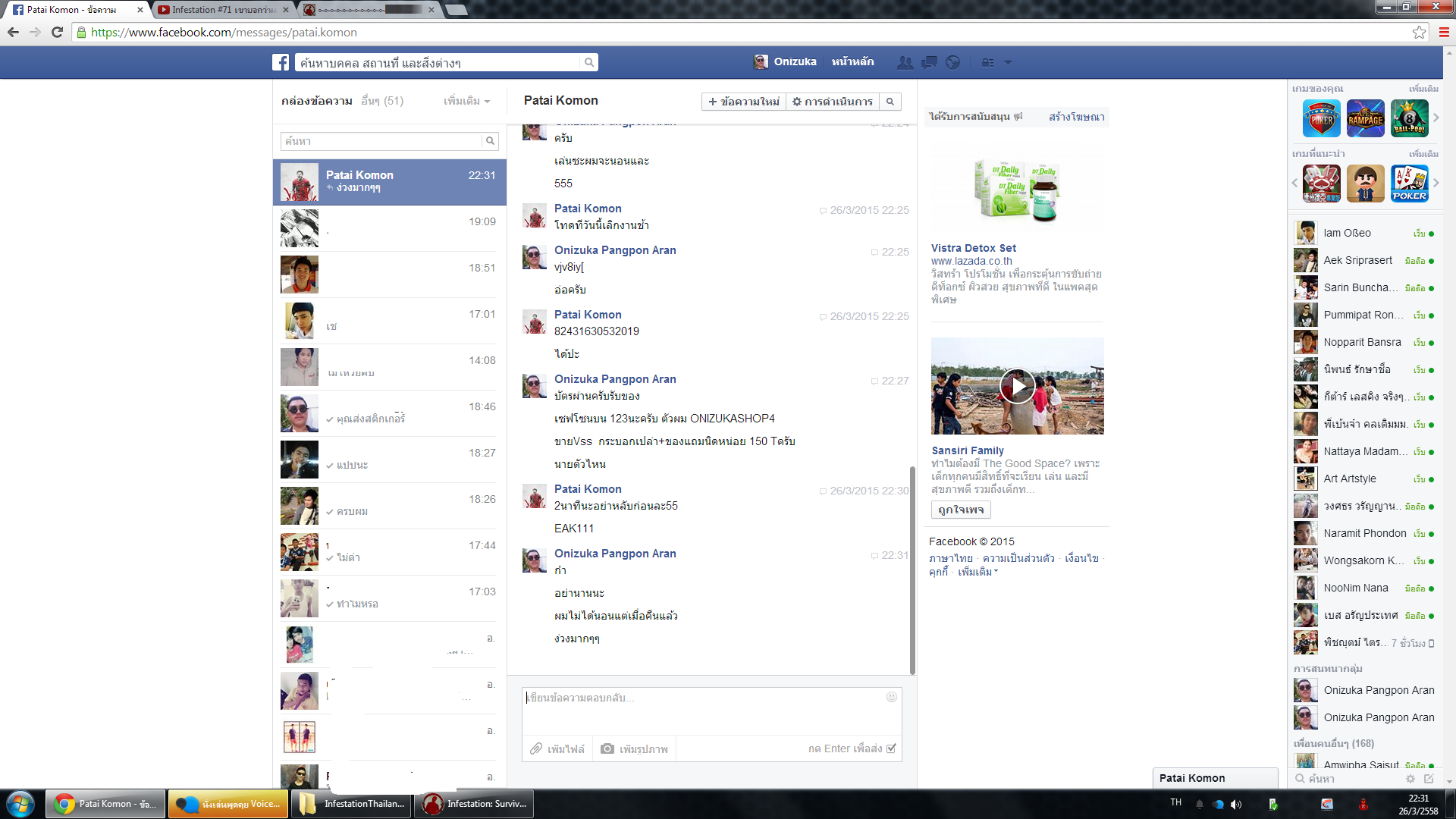The width and height of the screenshot is (1456, 819).
Task: Open Infestation game from Windows taskbar
Action: click(x=475, y=804)
